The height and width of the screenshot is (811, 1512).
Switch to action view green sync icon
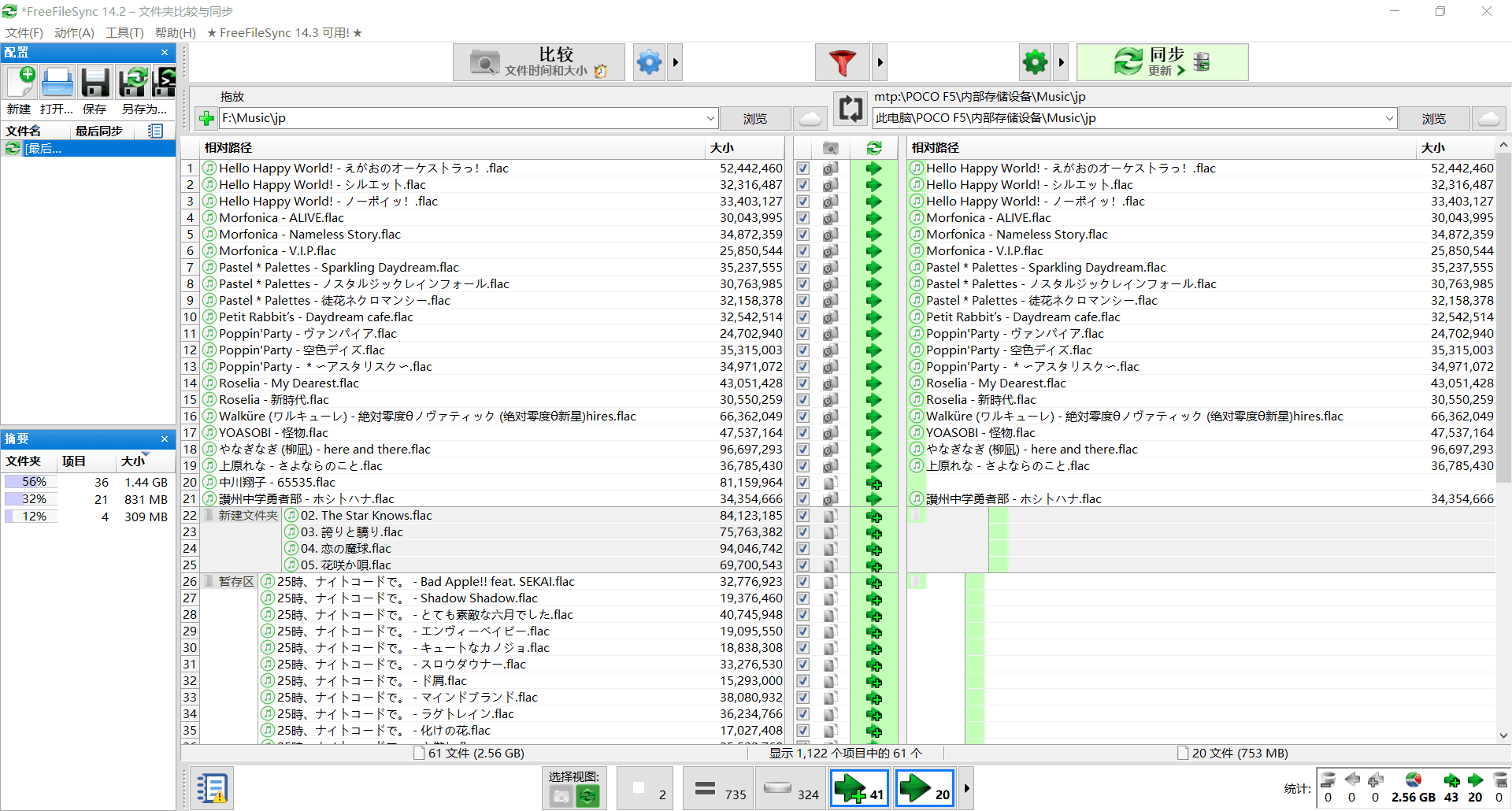(587, 797)
